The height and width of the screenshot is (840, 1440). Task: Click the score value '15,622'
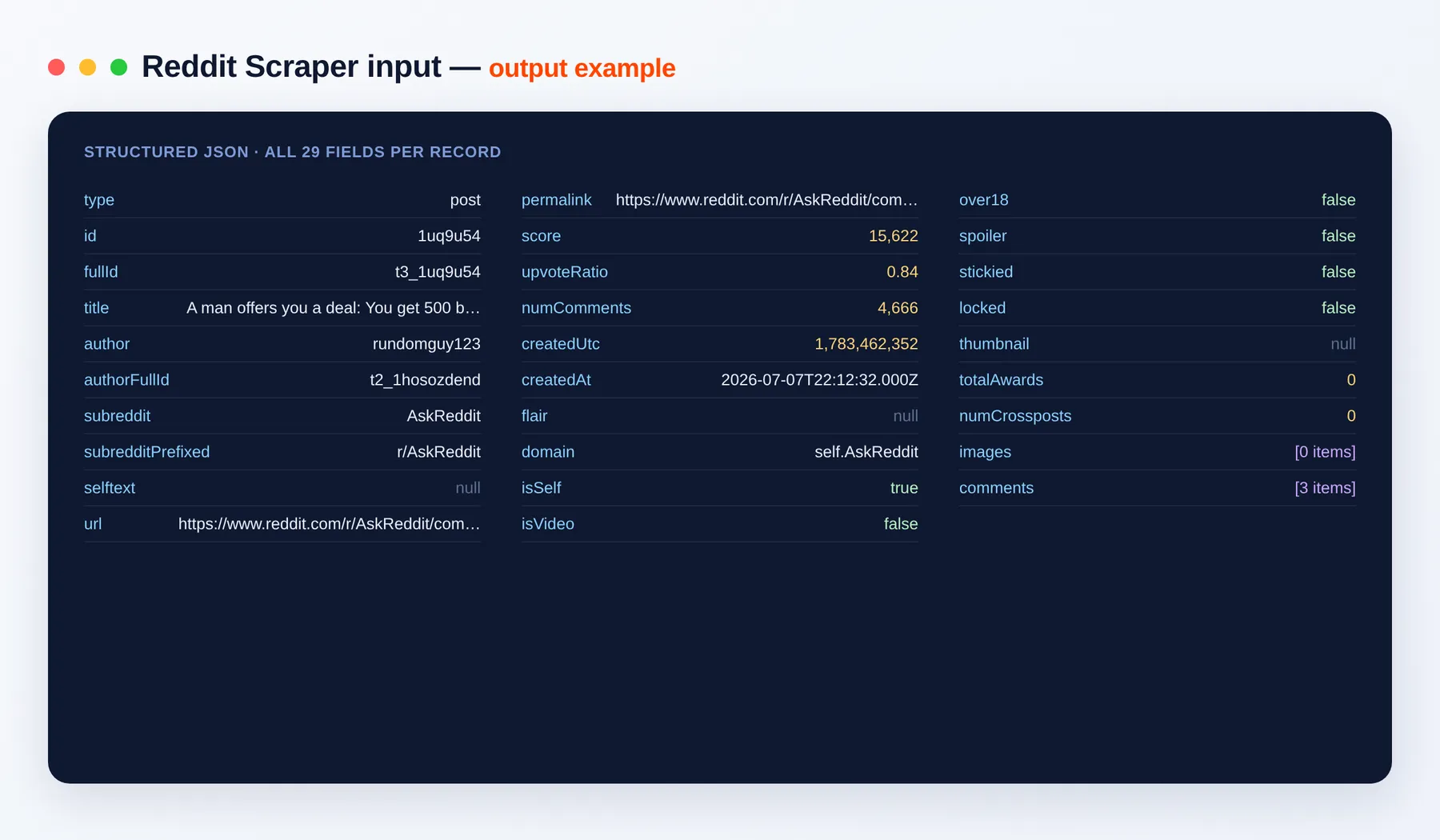893,236
